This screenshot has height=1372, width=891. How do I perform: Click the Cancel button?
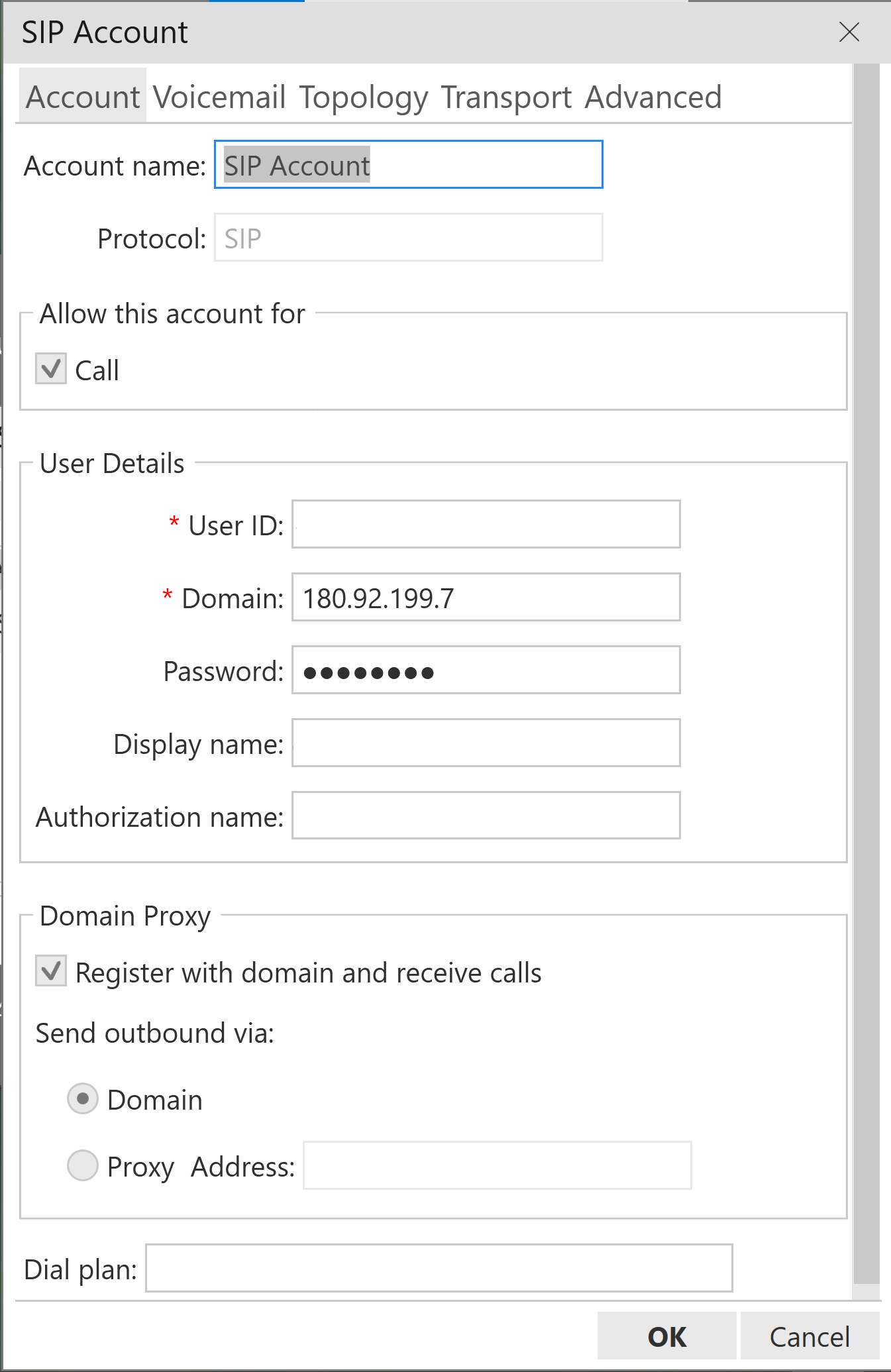[809, 1336]
